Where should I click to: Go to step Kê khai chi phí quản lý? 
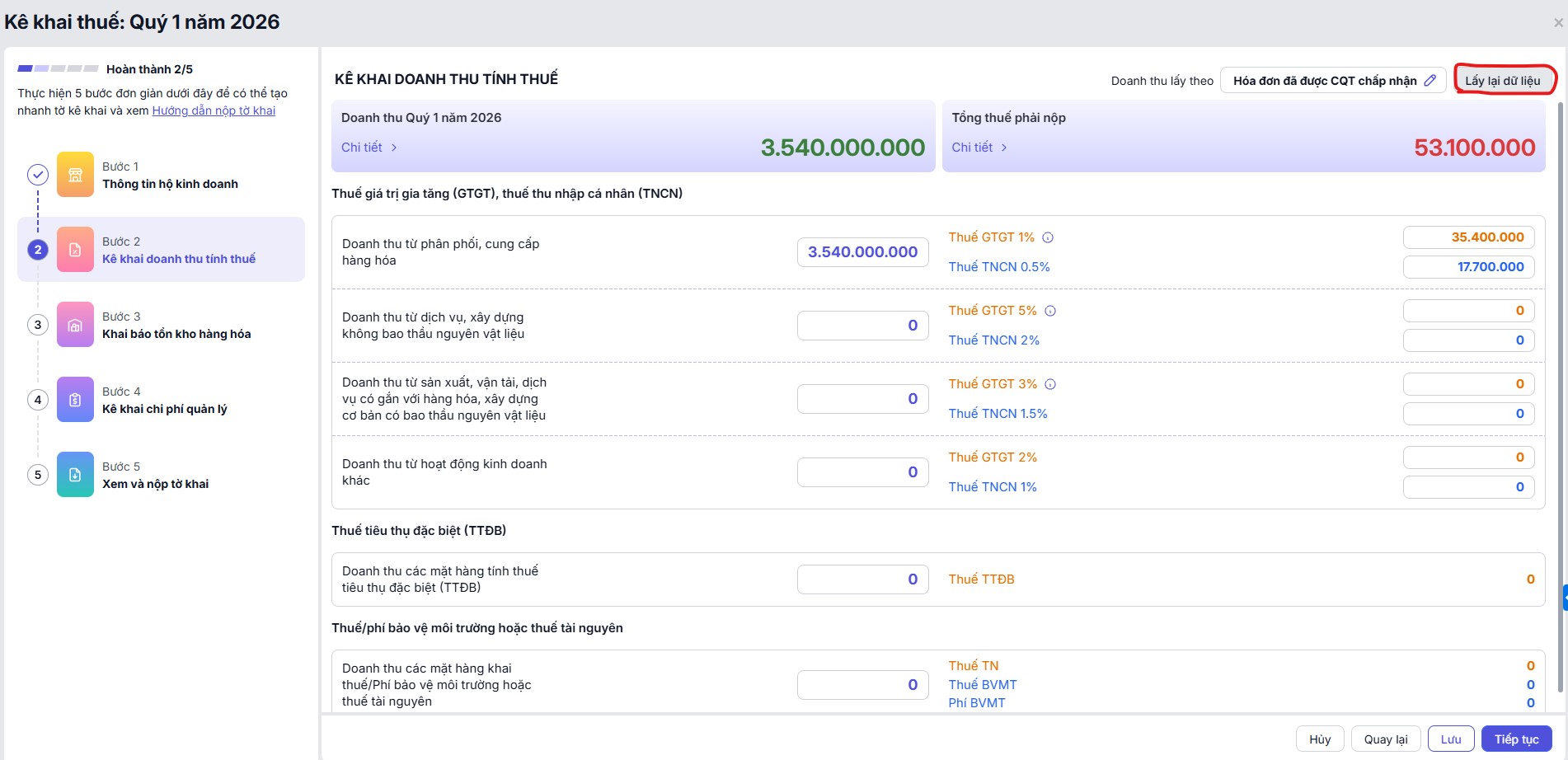(x=165, y=409)
